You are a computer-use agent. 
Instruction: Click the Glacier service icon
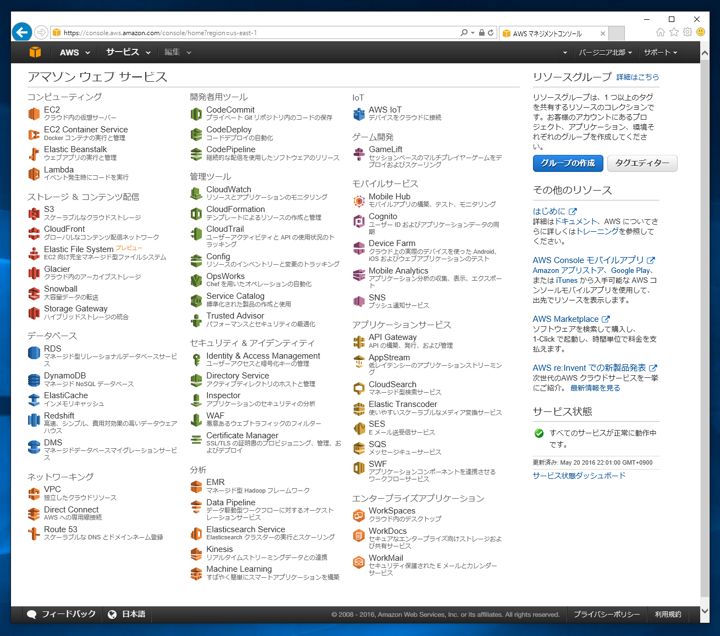[34, 273]
